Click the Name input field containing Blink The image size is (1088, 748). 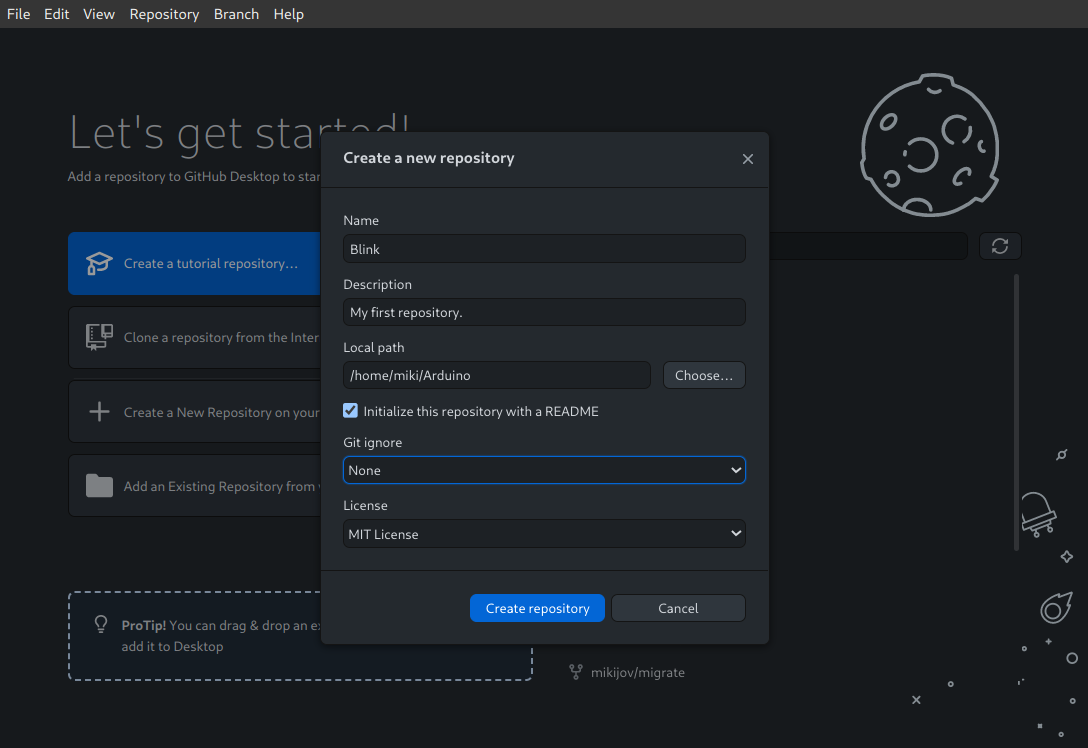(544, 249)
